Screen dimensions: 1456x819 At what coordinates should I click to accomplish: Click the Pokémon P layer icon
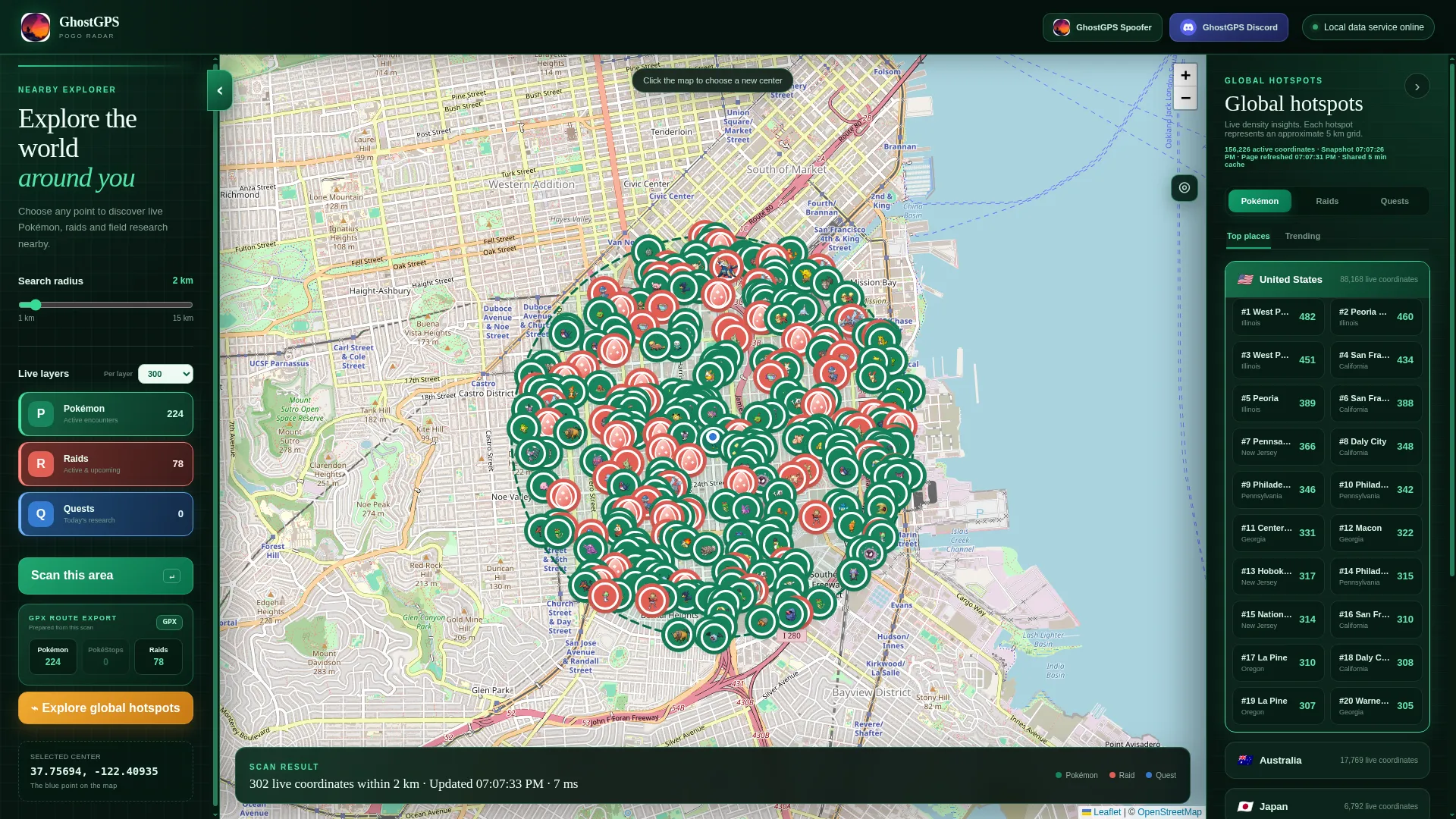tap(41, 414)
